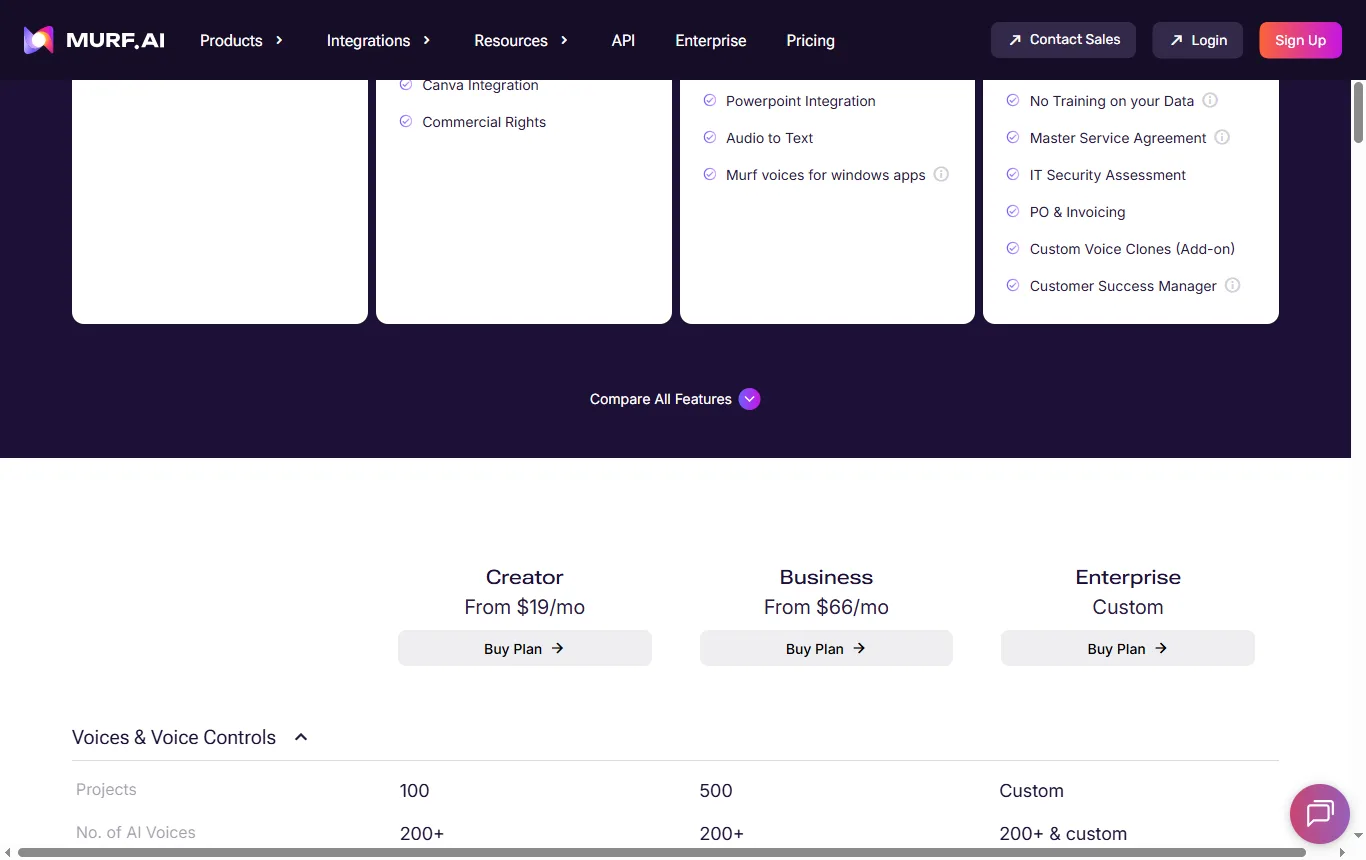Click the checkmark beside Canva Integration
The image size is (1366, 860).
coord(406,85)
